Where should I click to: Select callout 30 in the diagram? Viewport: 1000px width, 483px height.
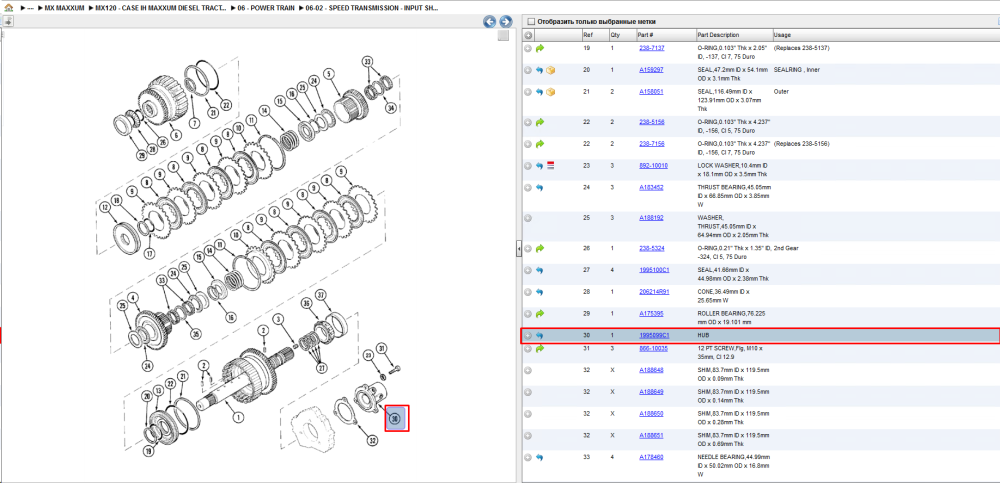pyautogui.click(x=395, y=419)
